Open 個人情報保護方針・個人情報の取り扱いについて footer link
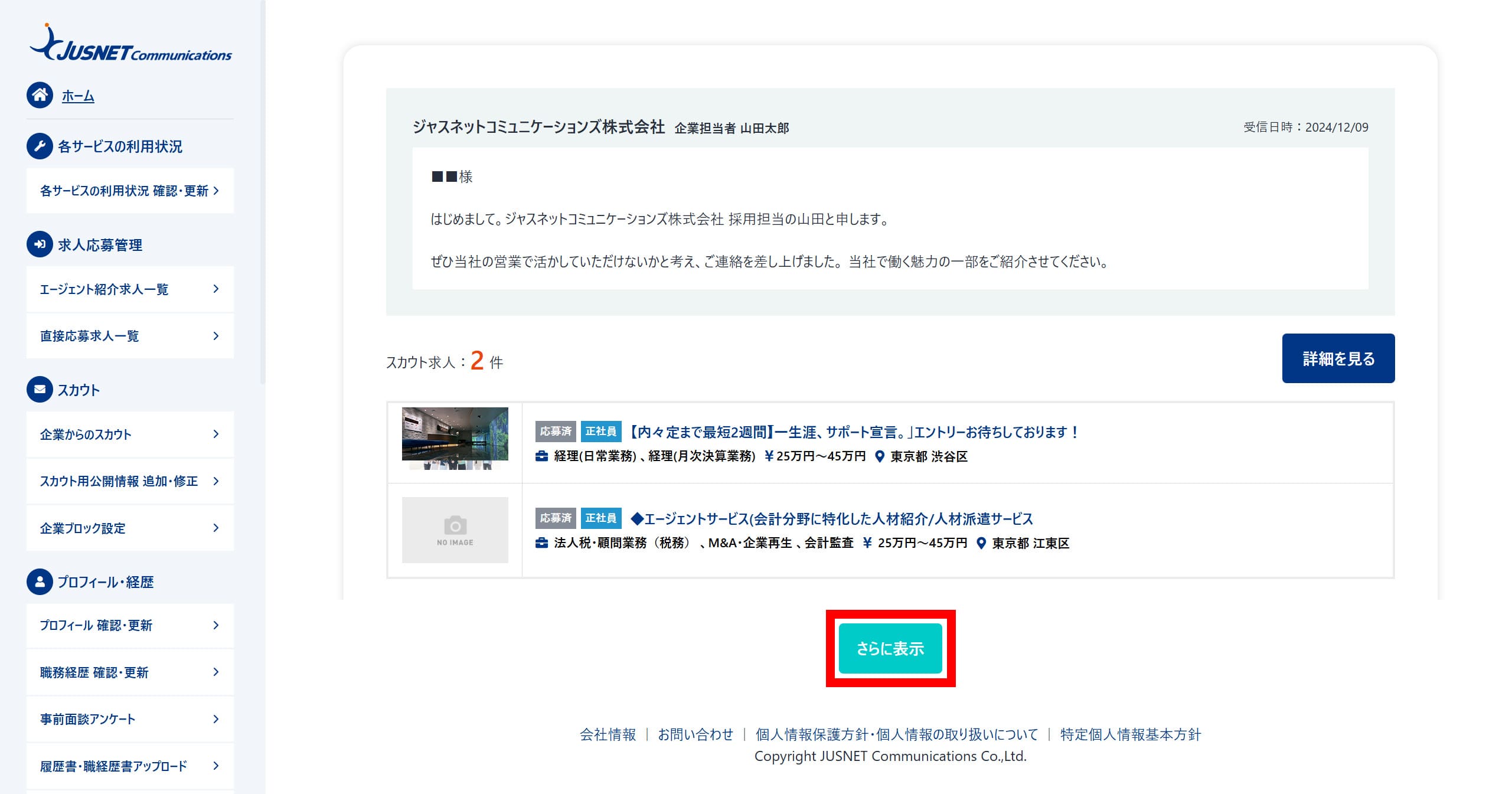Viewport: 1512px width, 794px height. click(896, 734)
